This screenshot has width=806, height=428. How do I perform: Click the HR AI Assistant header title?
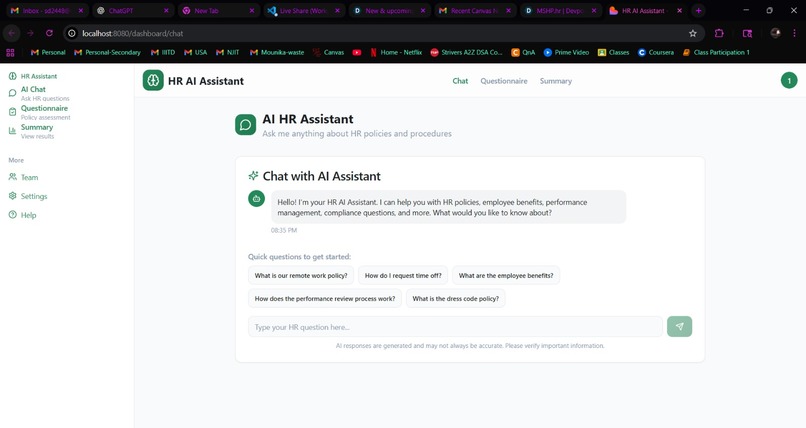point(206,81)
